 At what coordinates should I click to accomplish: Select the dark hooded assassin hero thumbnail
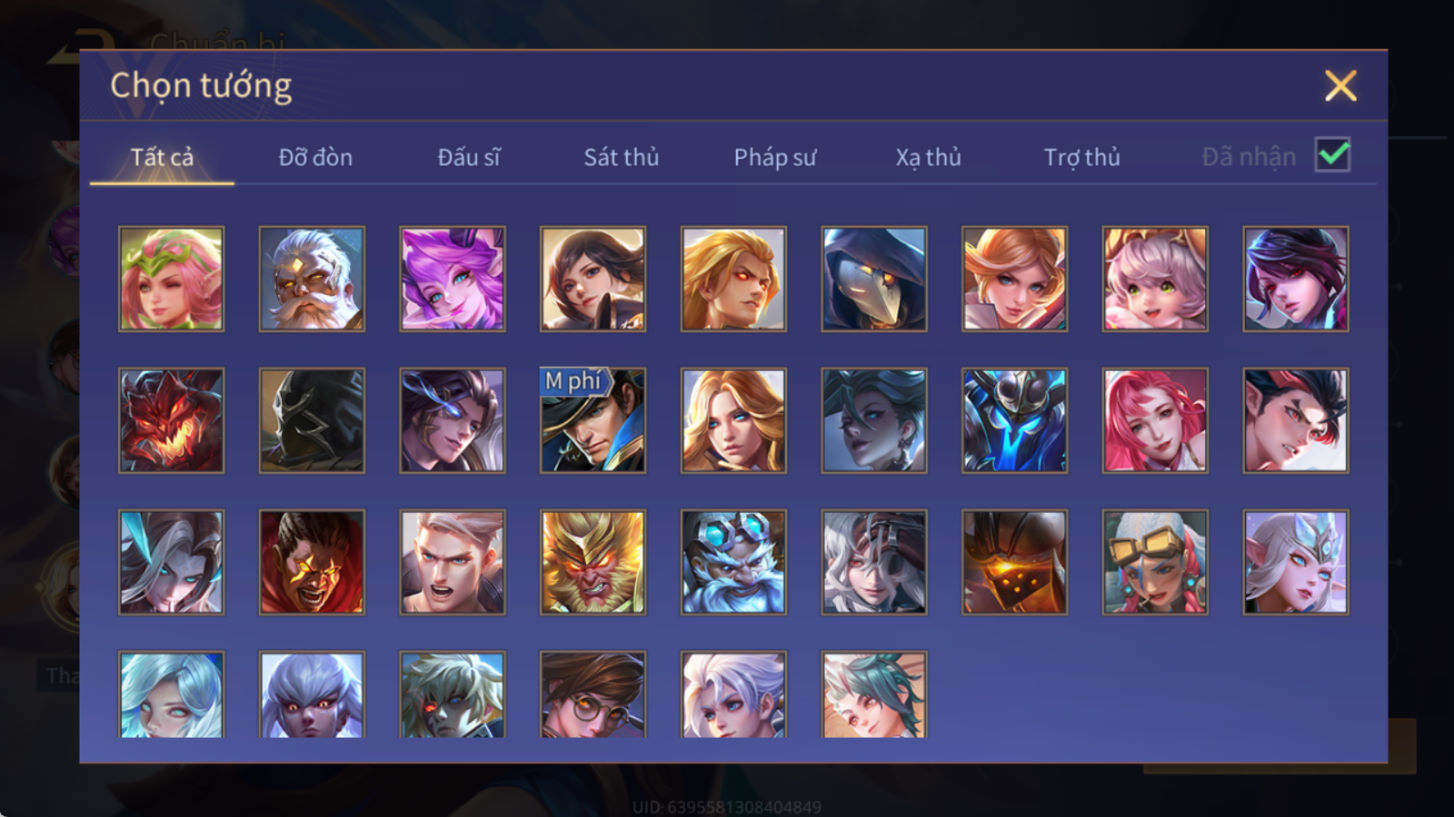pos(312,421)
